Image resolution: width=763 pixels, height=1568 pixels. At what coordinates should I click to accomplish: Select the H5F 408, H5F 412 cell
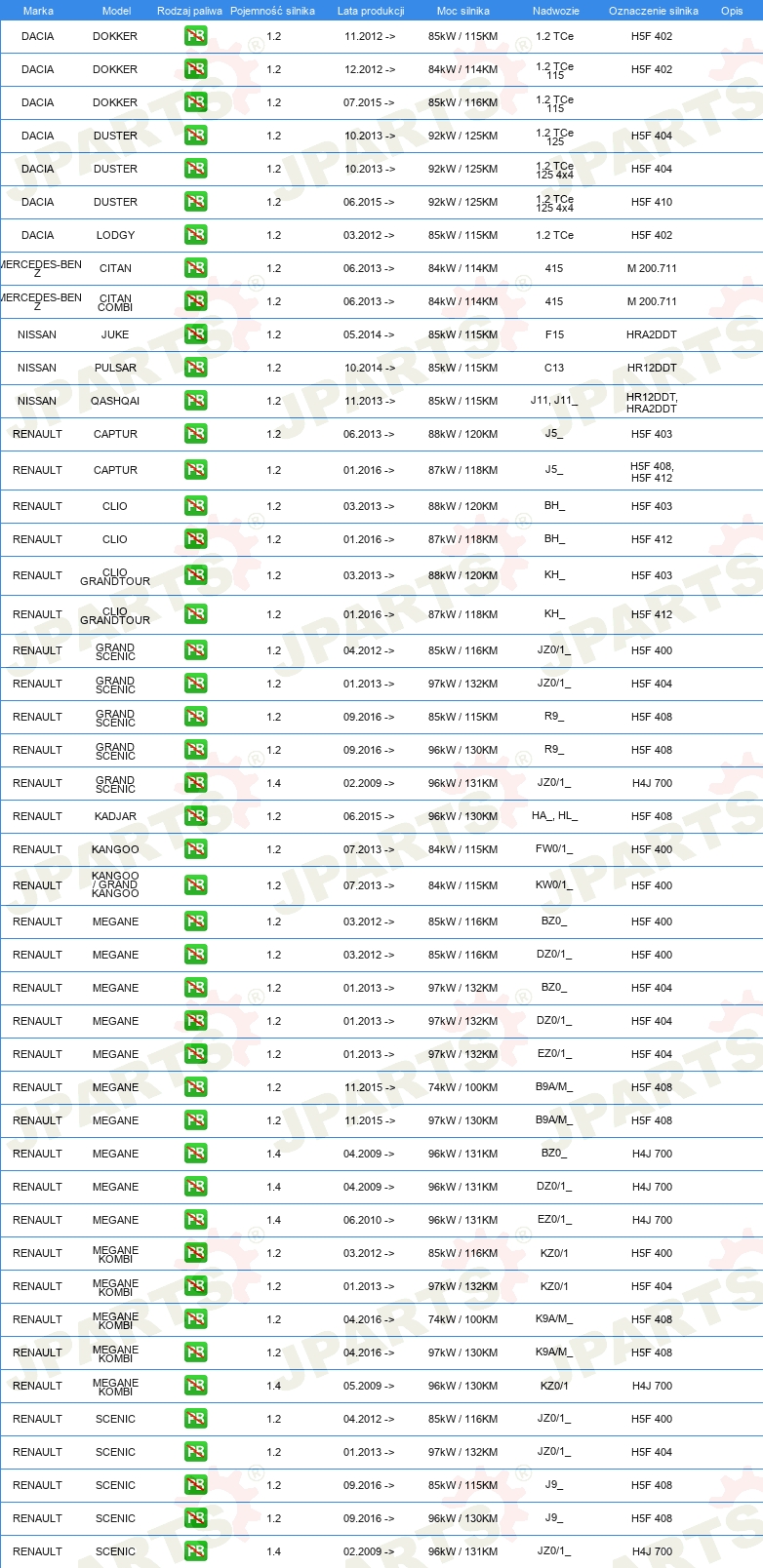pyautogui.click(x=652, y=472)
